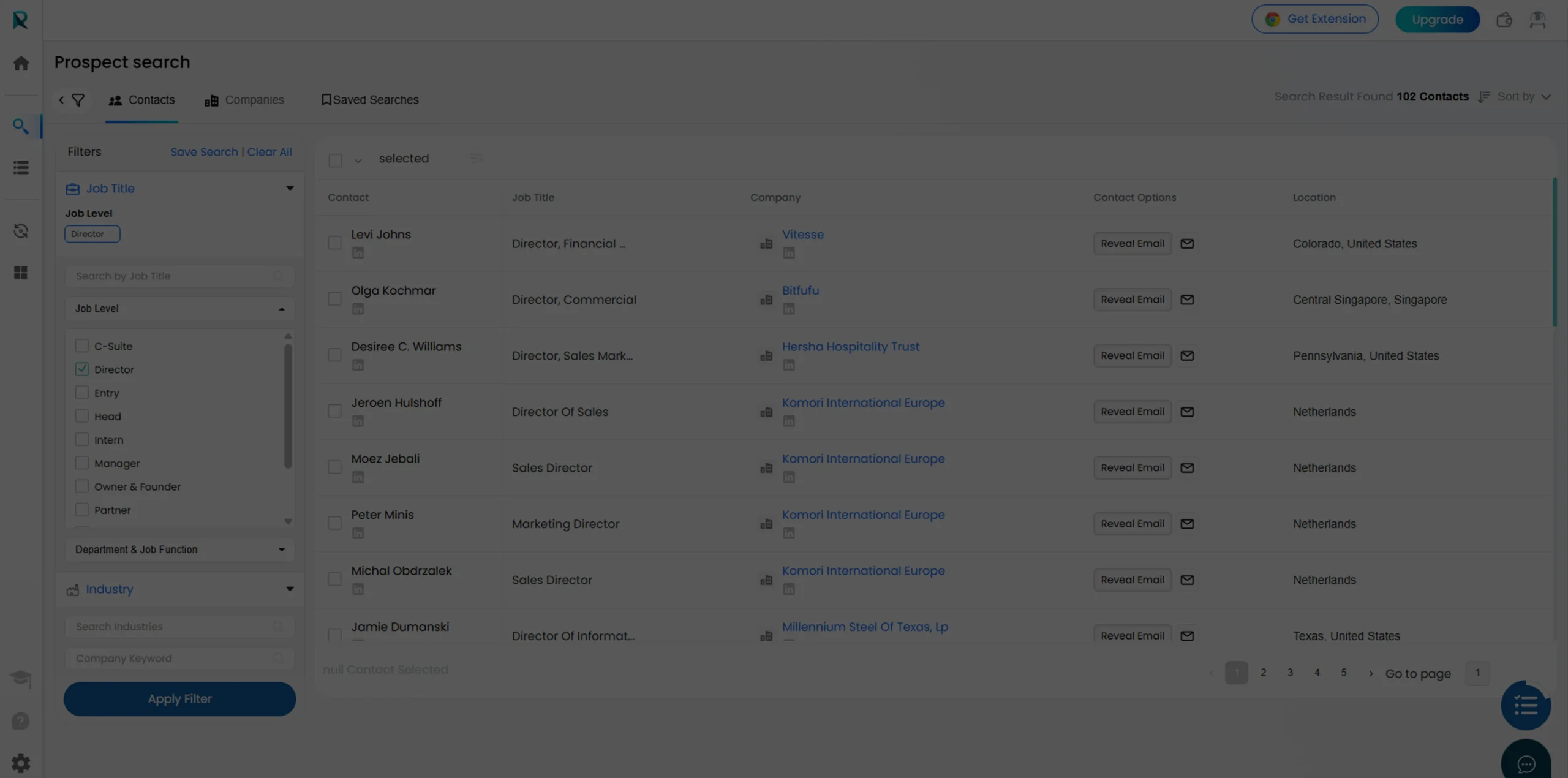Open the Vitesse company link
1568x778 pixels.
[x=803, y=235]
